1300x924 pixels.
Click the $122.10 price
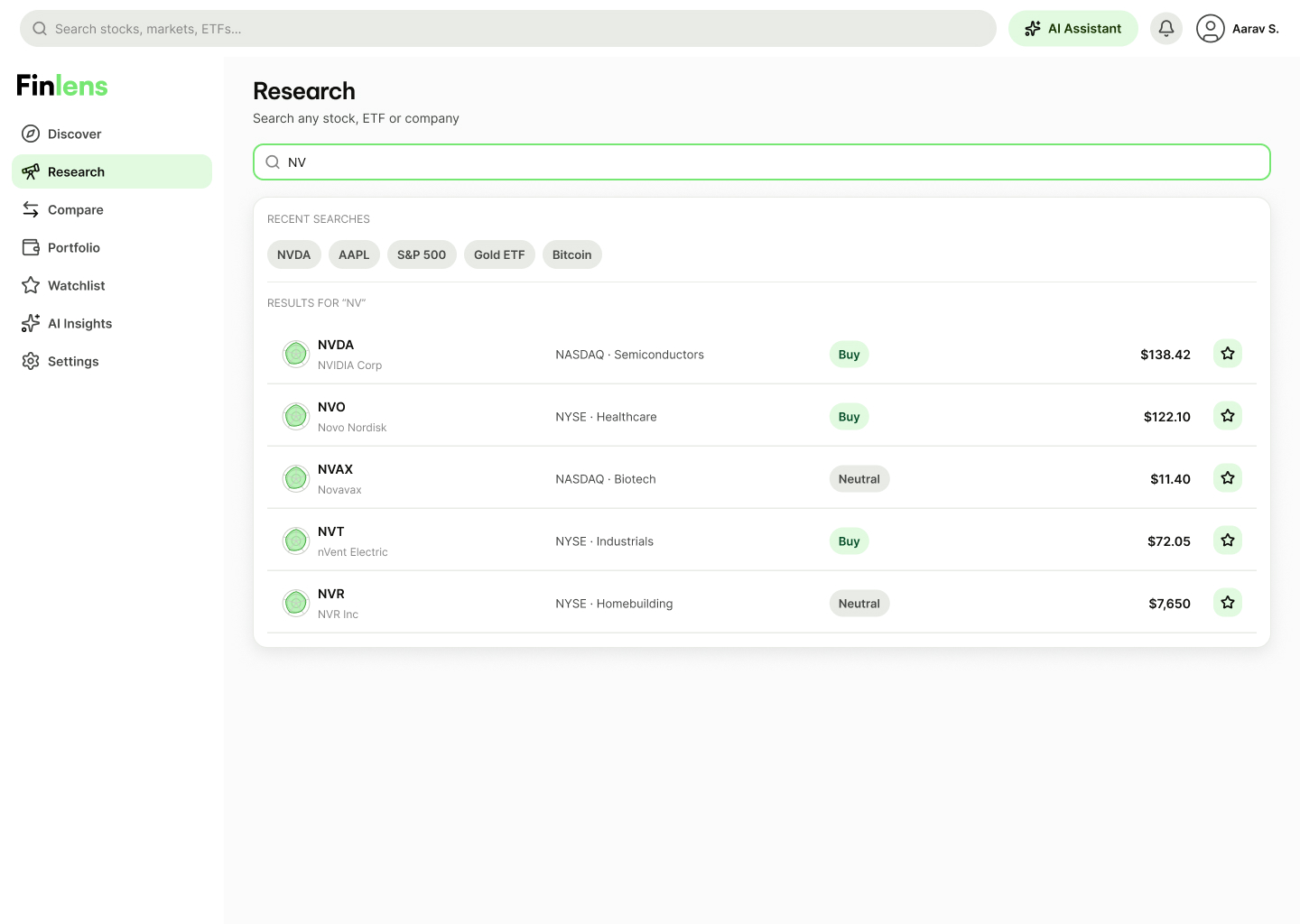1167,417
